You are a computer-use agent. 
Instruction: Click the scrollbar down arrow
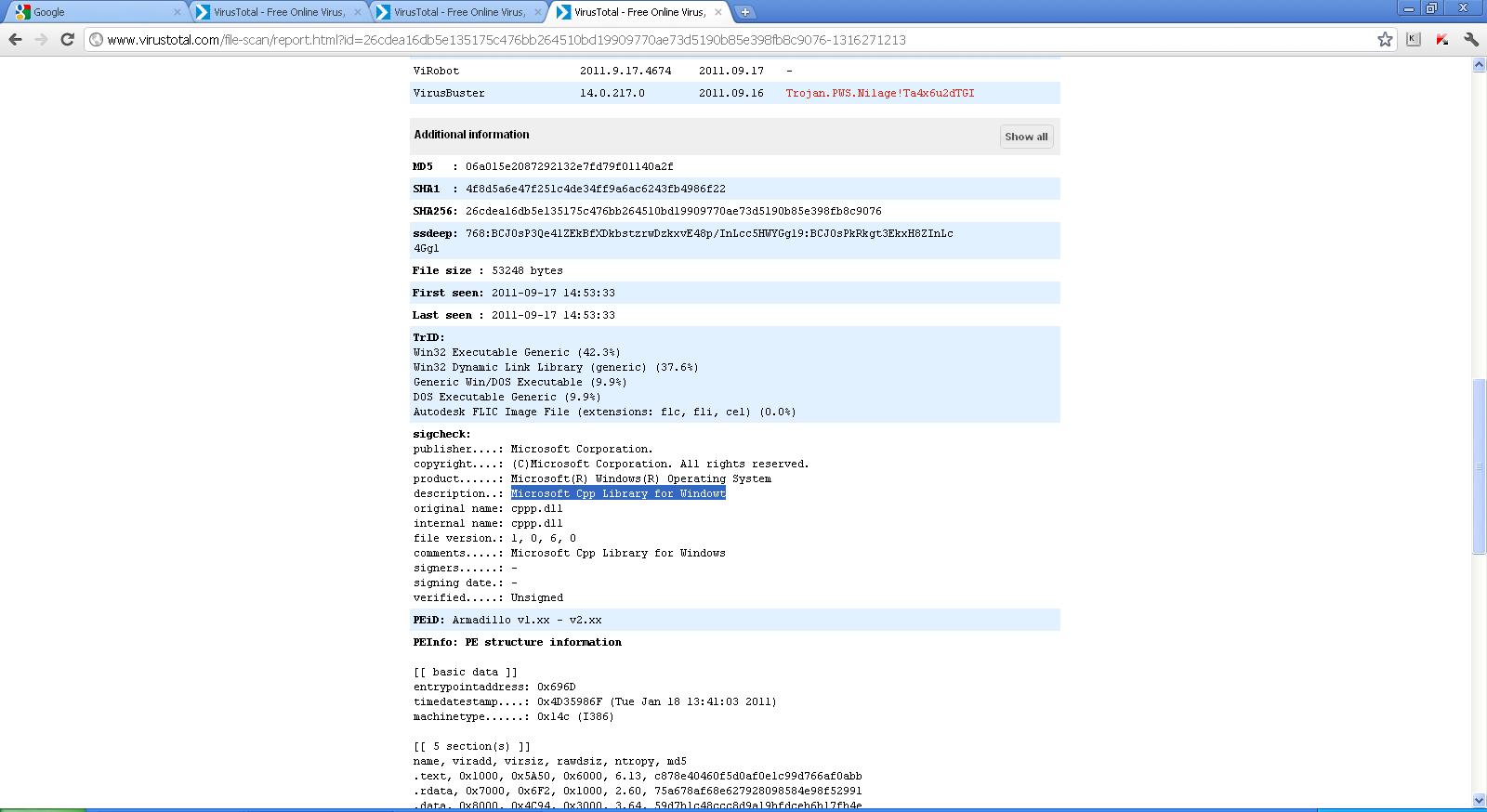click(x=1479, y=800)
